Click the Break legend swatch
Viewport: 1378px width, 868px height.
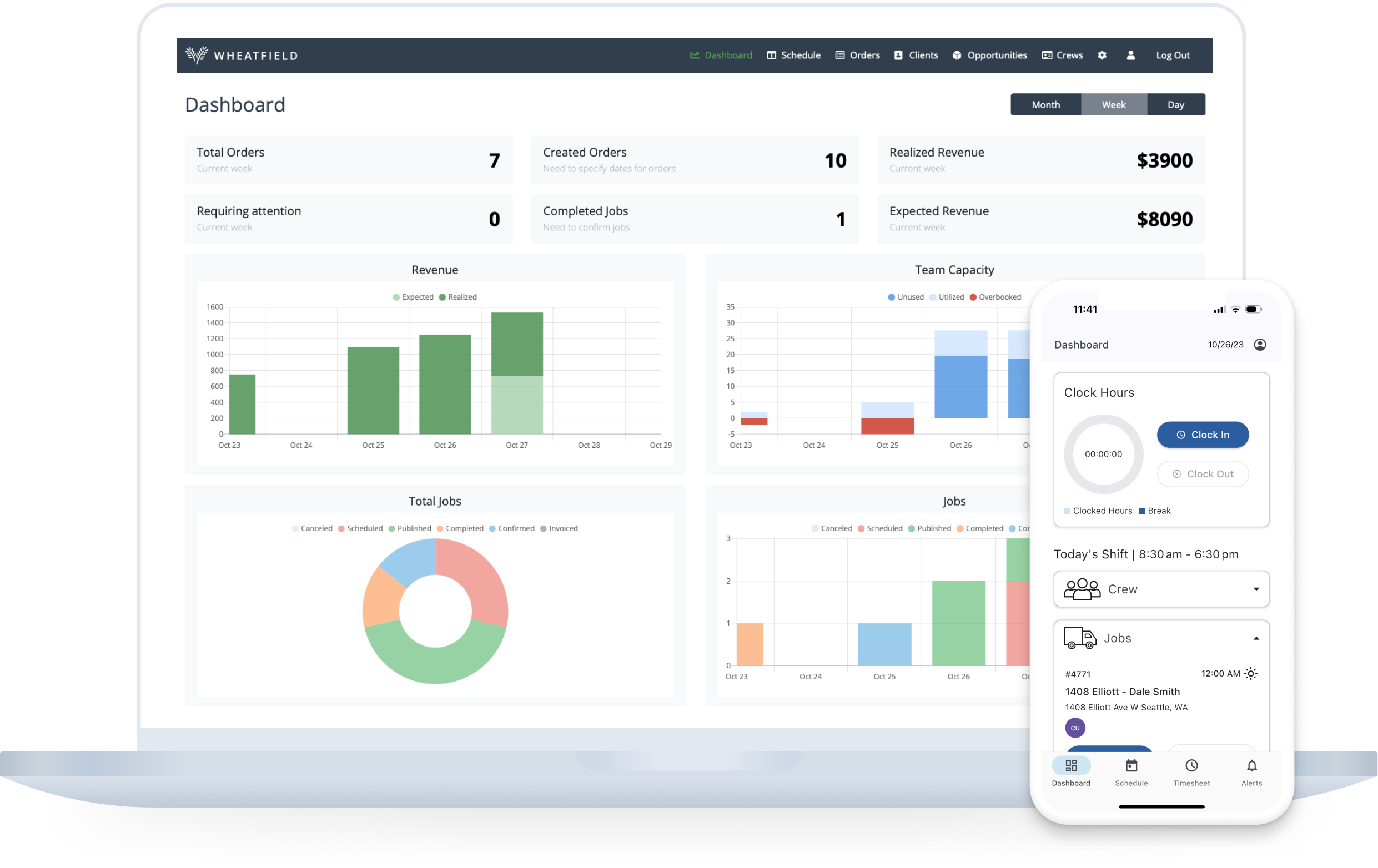click(x=1141, y=511)
